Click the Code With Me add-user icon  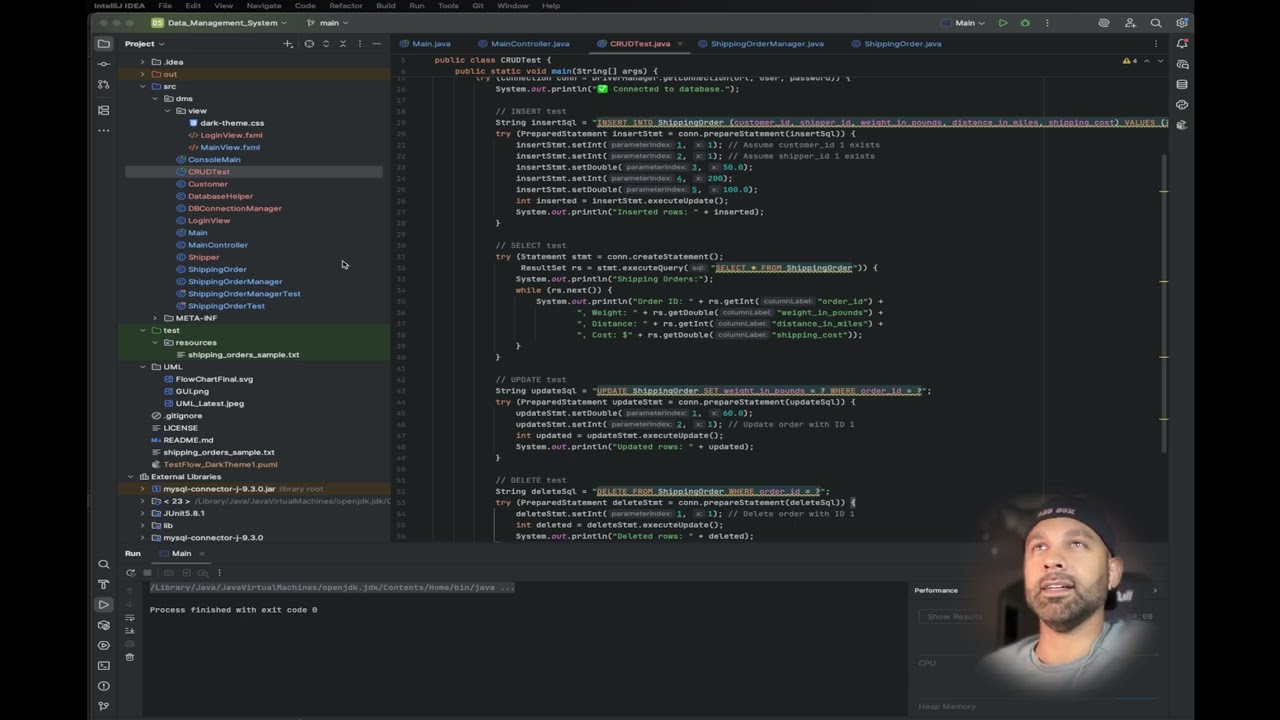[x=1130, y=23]
